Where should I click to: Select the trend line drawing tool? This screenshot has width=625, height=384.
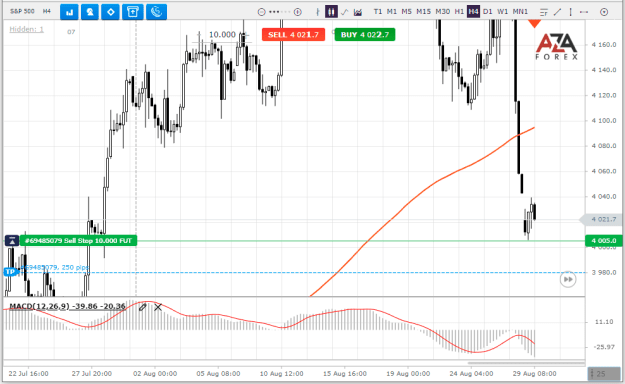click(x=557, y=12)
